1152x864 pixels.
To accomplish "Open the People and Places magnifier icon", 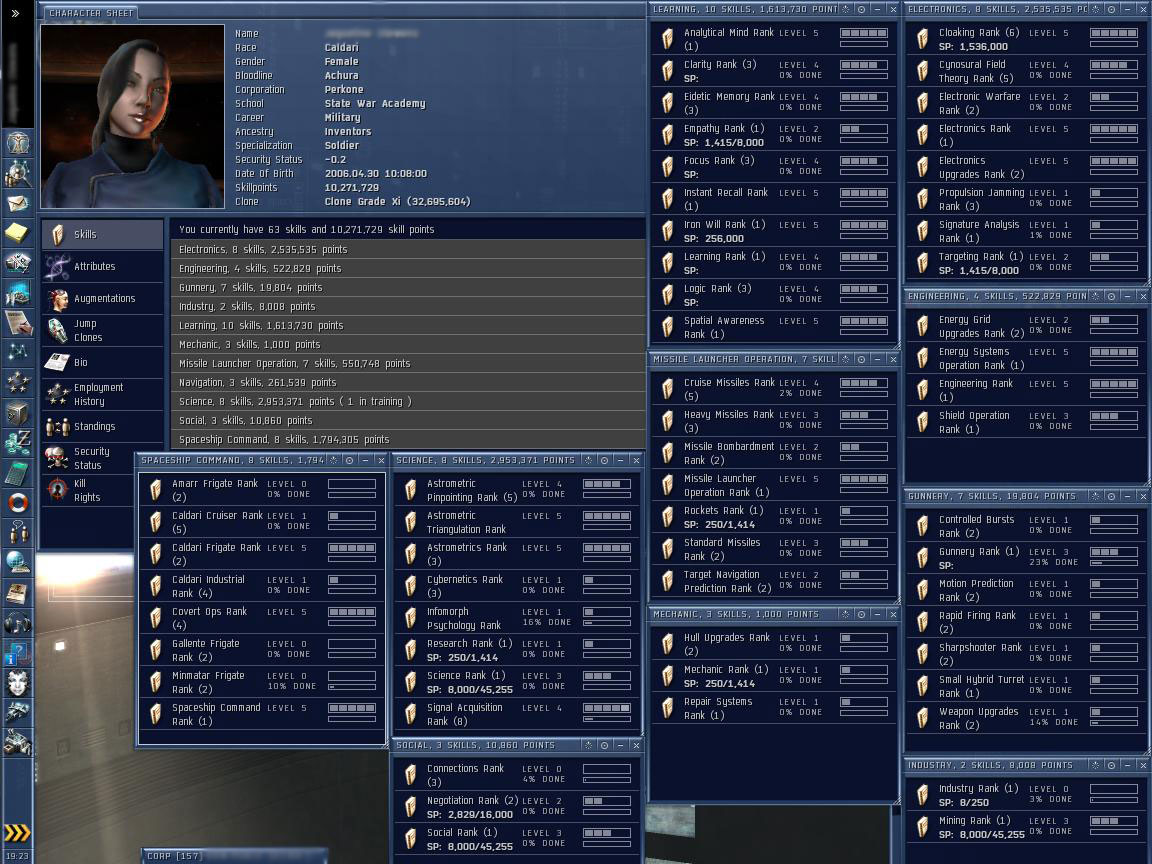I will [18, 173].
